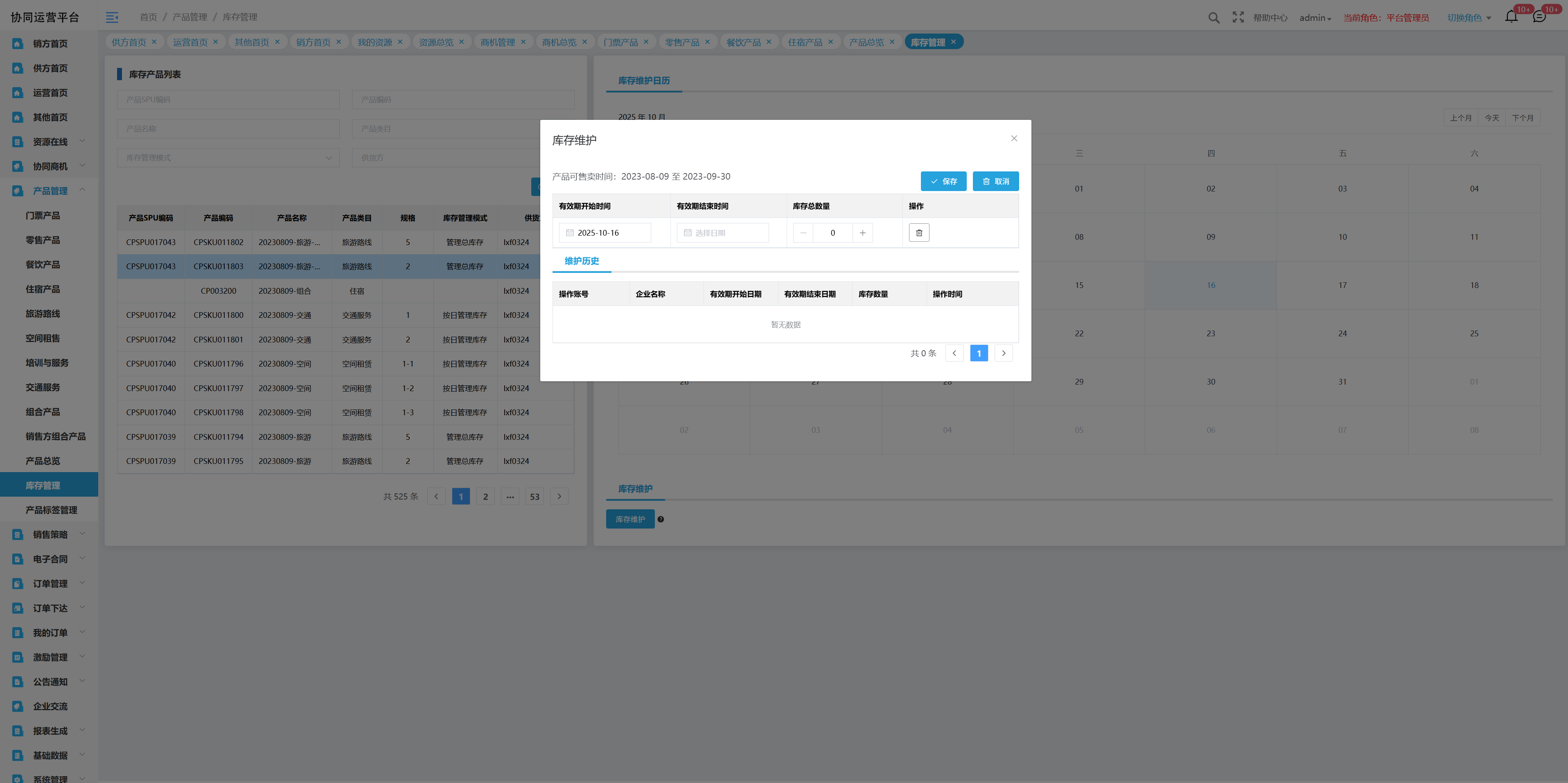Toggle fullscreen with the expand icon

[x=1237, y=18]
